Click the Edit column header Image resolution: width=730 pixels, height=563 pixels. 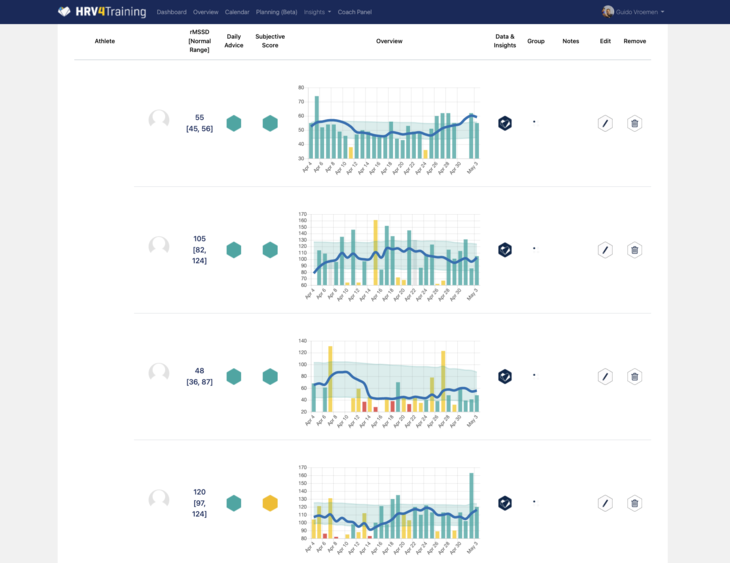(x=605, y=41)
